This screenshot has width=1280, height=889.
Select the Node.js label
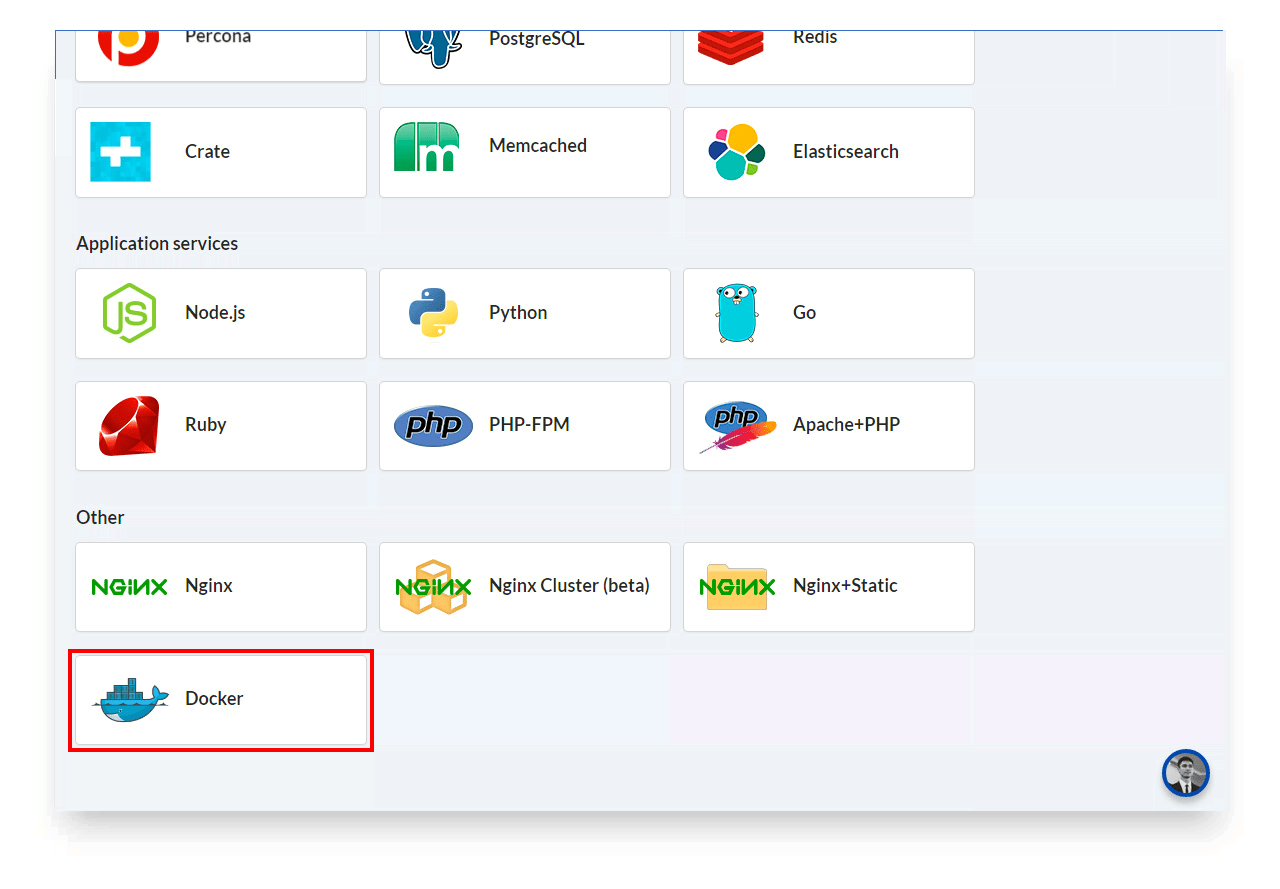(215, 313)
